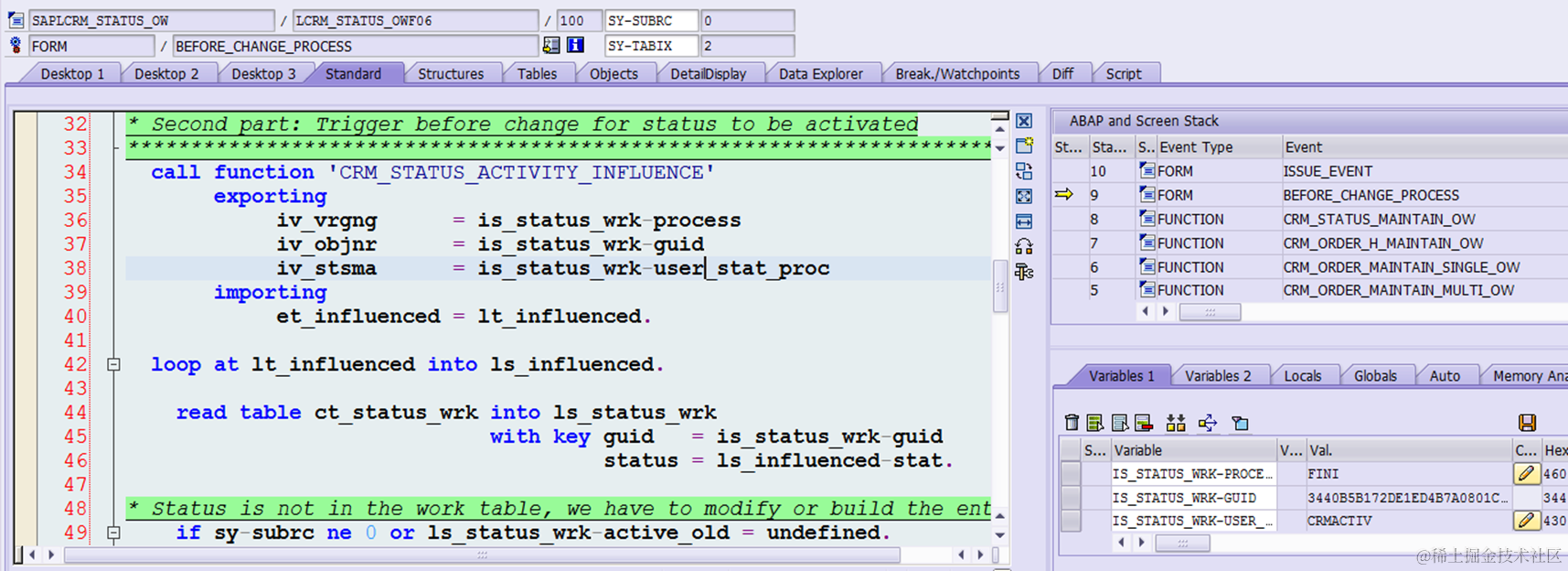The image size is (1568, 571).
Task: Click blue box with funnel icon
Action: click(x=1240, y=423)
